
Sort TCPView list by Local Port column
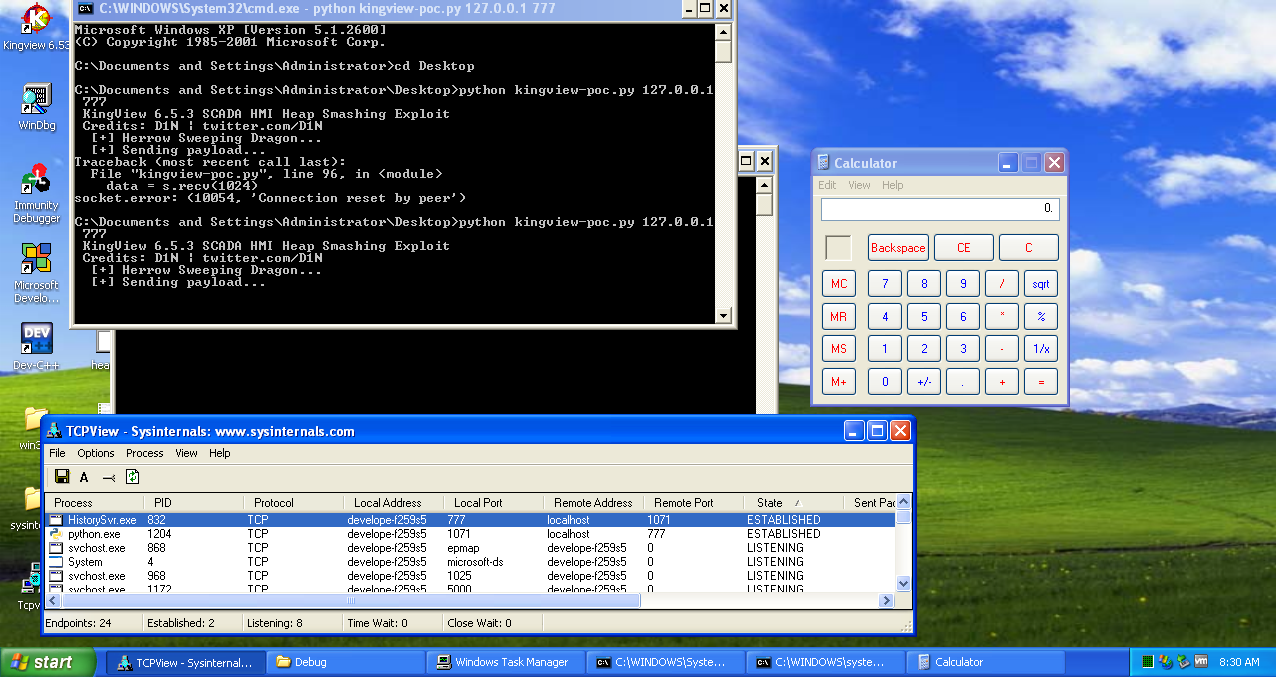coord(492,503)
